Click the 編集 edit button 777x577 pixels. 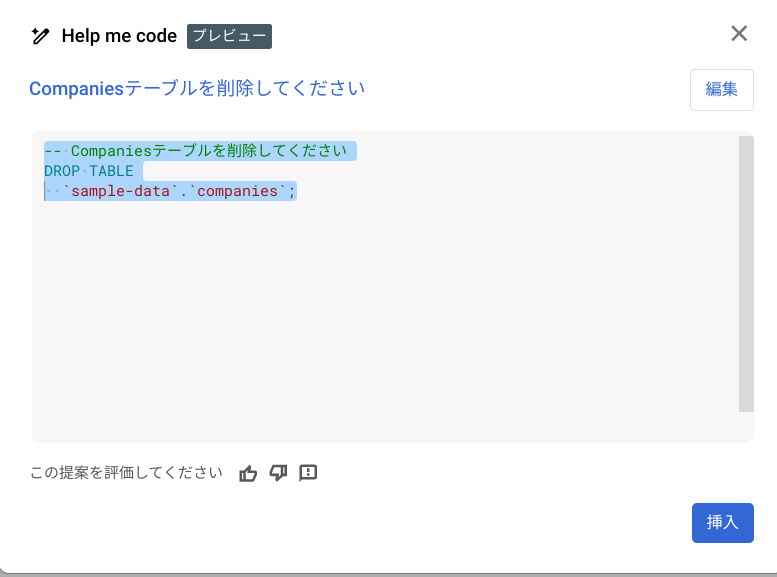point(722,90)
